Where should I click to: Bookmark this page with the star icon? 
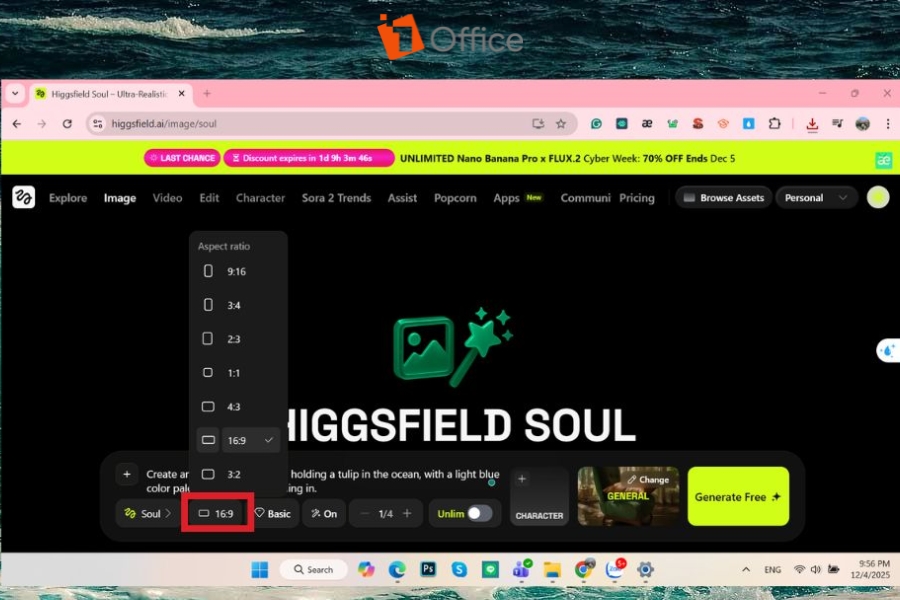click(x=561, y=123)
